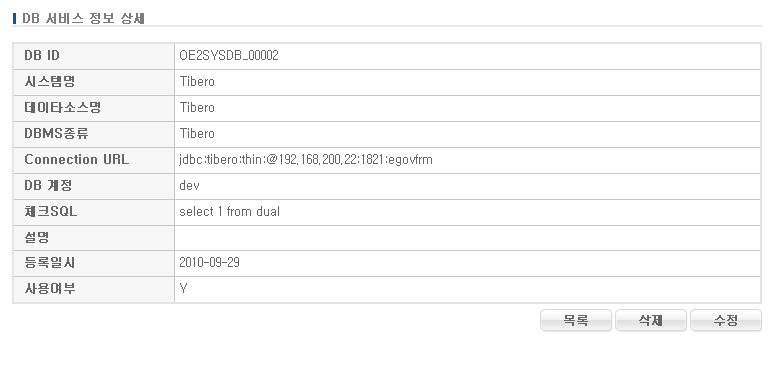This screenshot has width=783, height=379.
Task: Click the 데이타소스명 value Tibero
Action: 197,107
